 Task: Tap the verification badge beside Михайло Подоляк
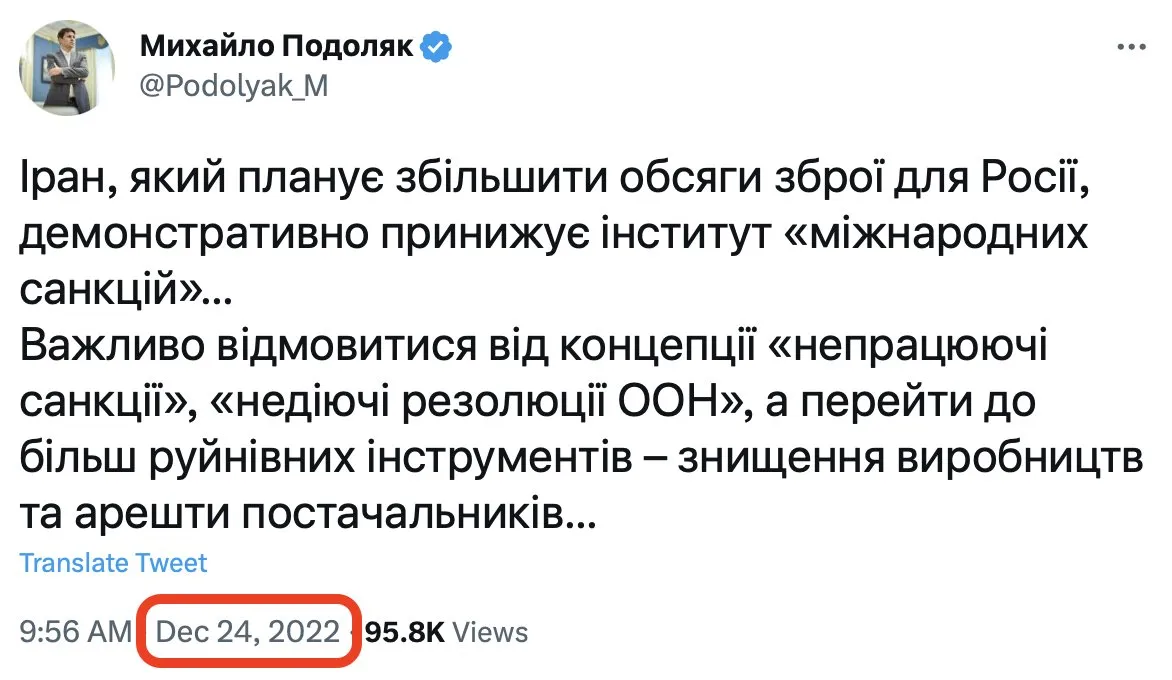(x=436, y=45)
